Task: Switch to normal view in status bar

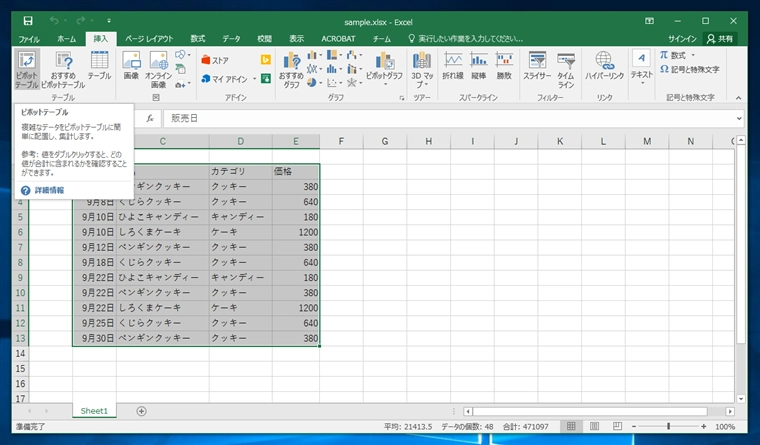Action: tap(571, 426)
